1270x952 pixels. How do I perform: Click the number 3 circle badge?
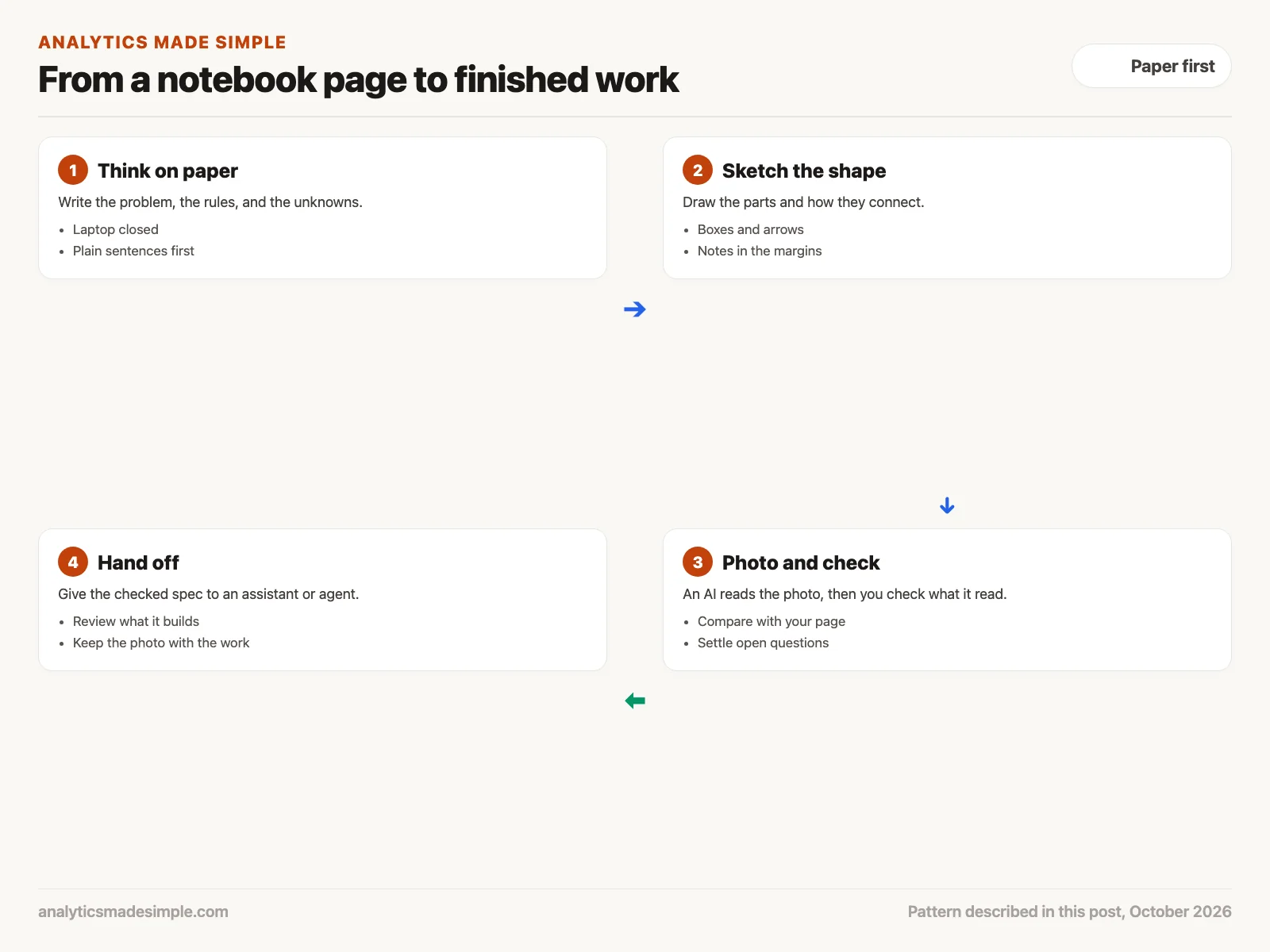coord(698,562)
